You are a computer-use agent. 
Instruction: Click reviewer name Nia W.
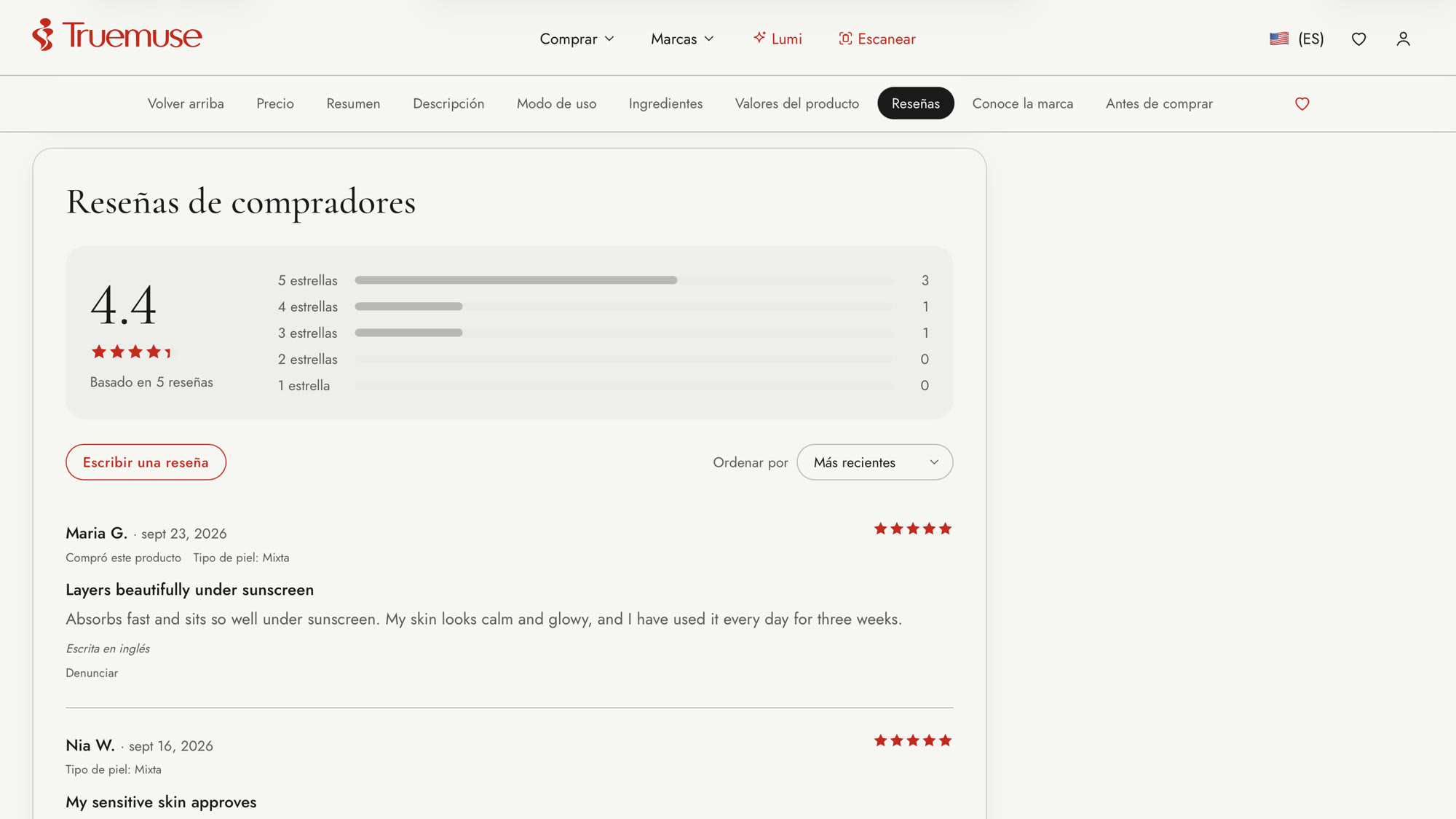90,745
